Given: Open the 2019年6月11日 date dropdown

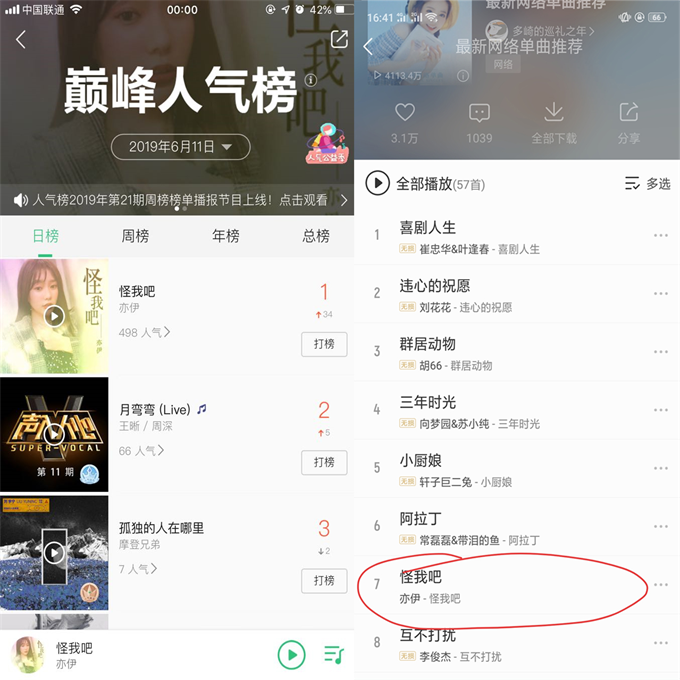Looking at the screenshot, I should tap(180, 147).
